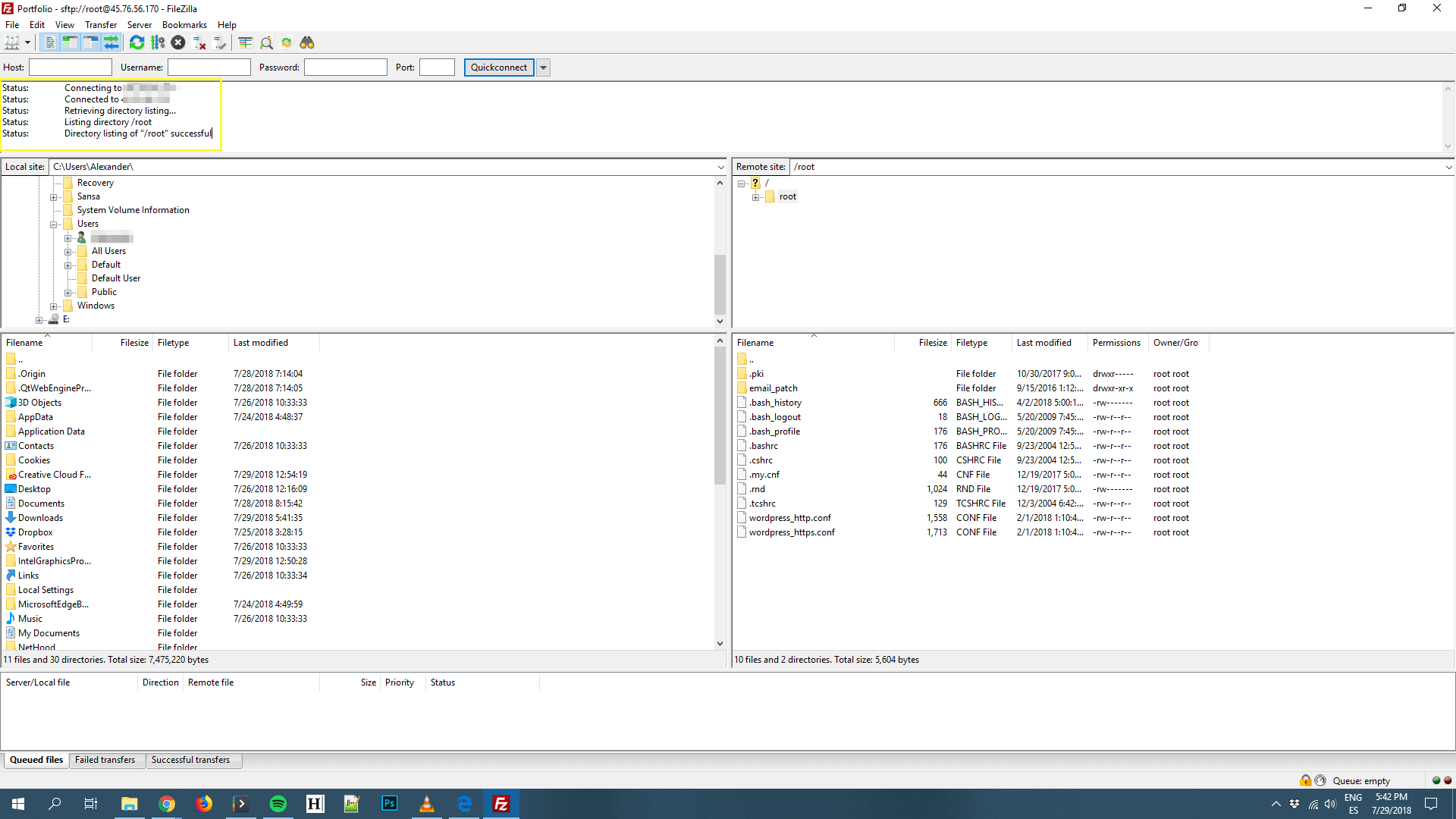
Task: Open the Server menu
Action: (138, 25)
